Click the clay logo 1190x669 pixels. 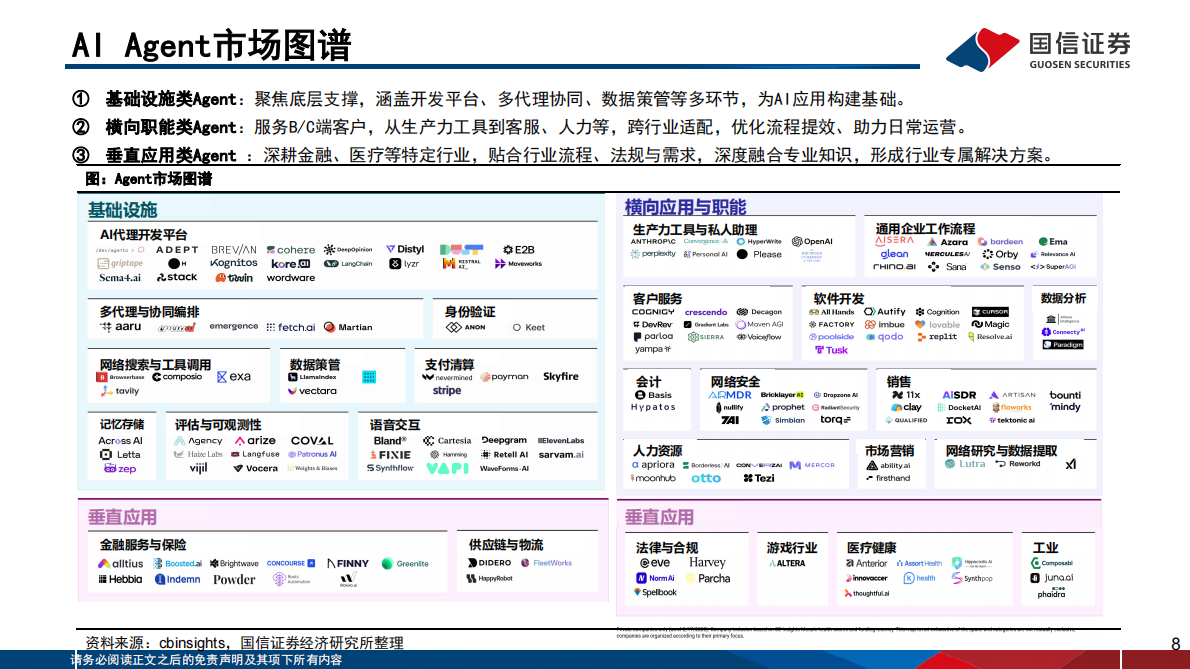907,407
